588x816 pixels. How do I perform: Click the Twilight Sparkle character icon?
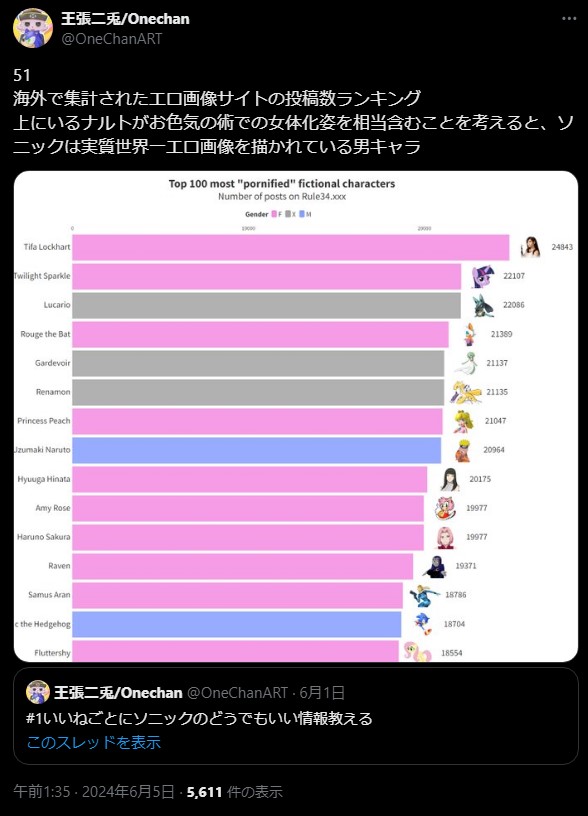pyautogui.click(x=482, y=276)
